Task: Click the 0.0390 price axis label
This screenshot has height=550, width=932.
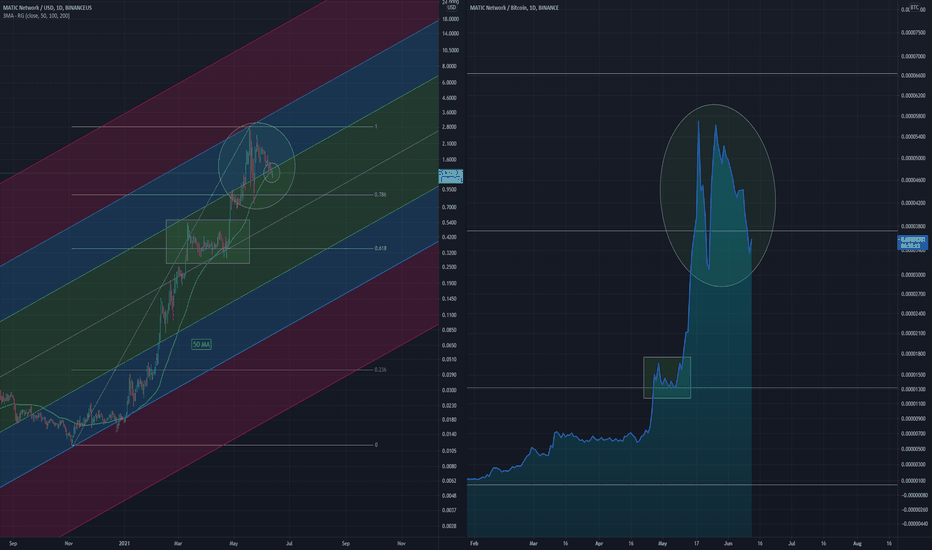Action: [x=450, y=375]
